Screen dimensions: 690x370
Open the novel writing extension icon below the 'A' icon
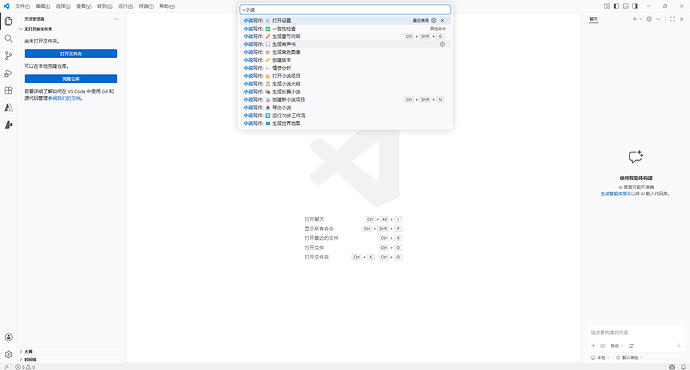tap(8, 125)
